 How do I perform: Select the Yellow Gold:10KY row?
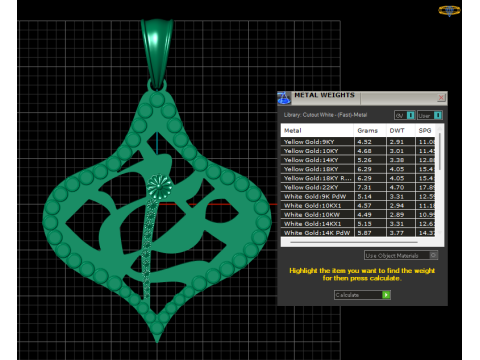click(x=358, y=151)
